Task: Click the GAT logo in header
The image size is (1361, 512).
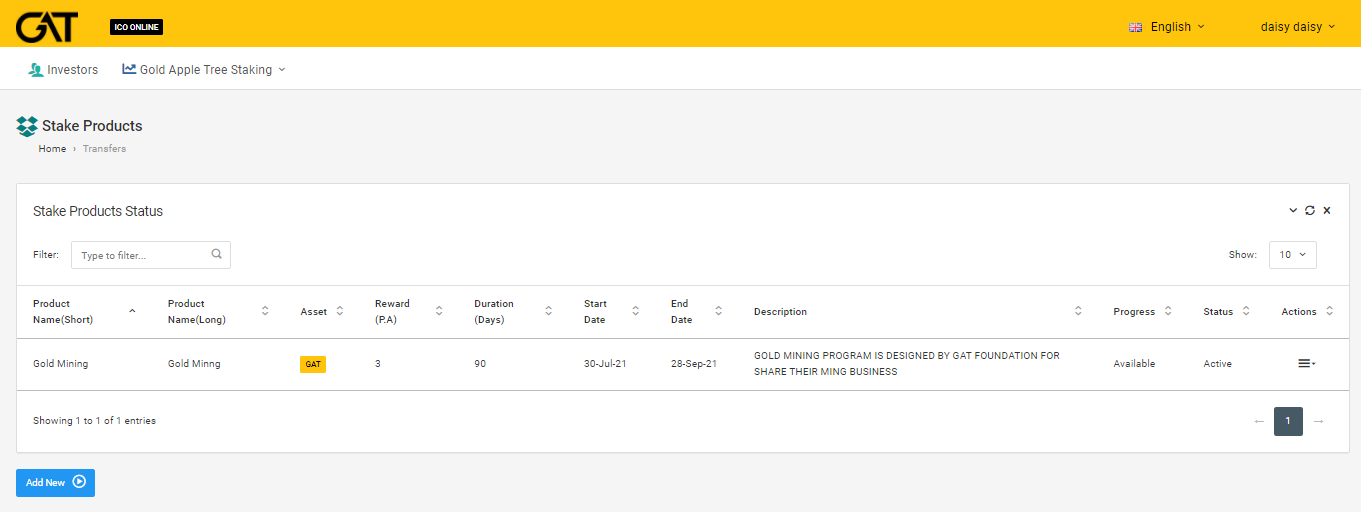Action: tap(47, 25)
